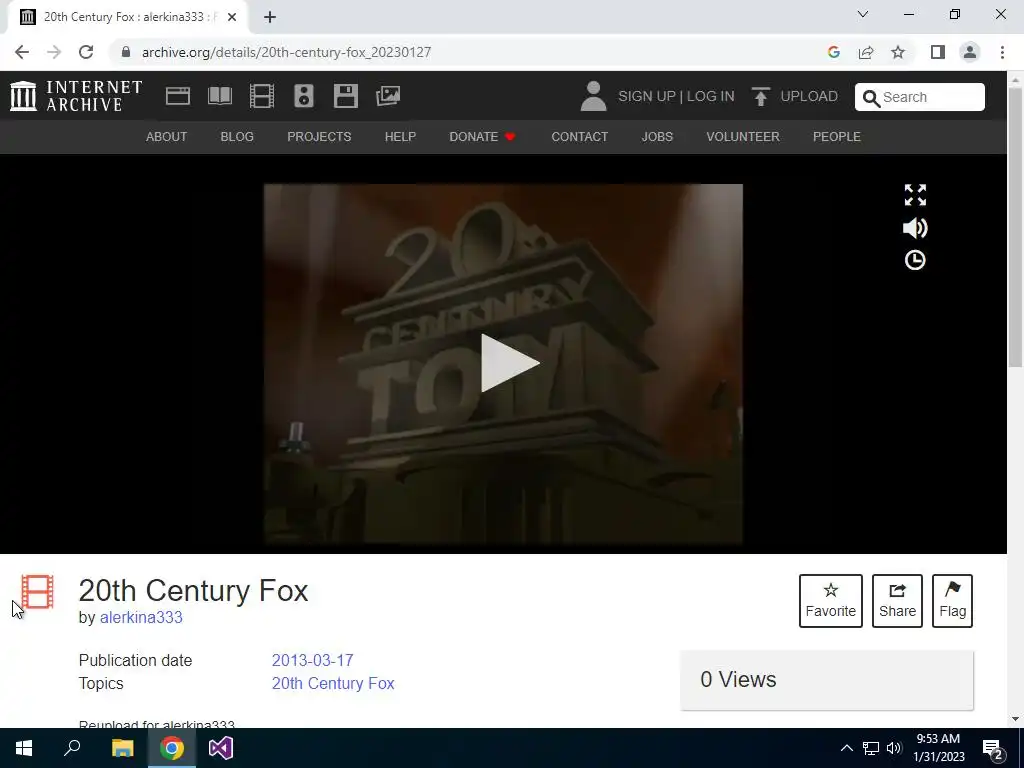Mute the video player volume
Image resolution: width=1024 pixels, height=768 pixels.
(915, 227)
